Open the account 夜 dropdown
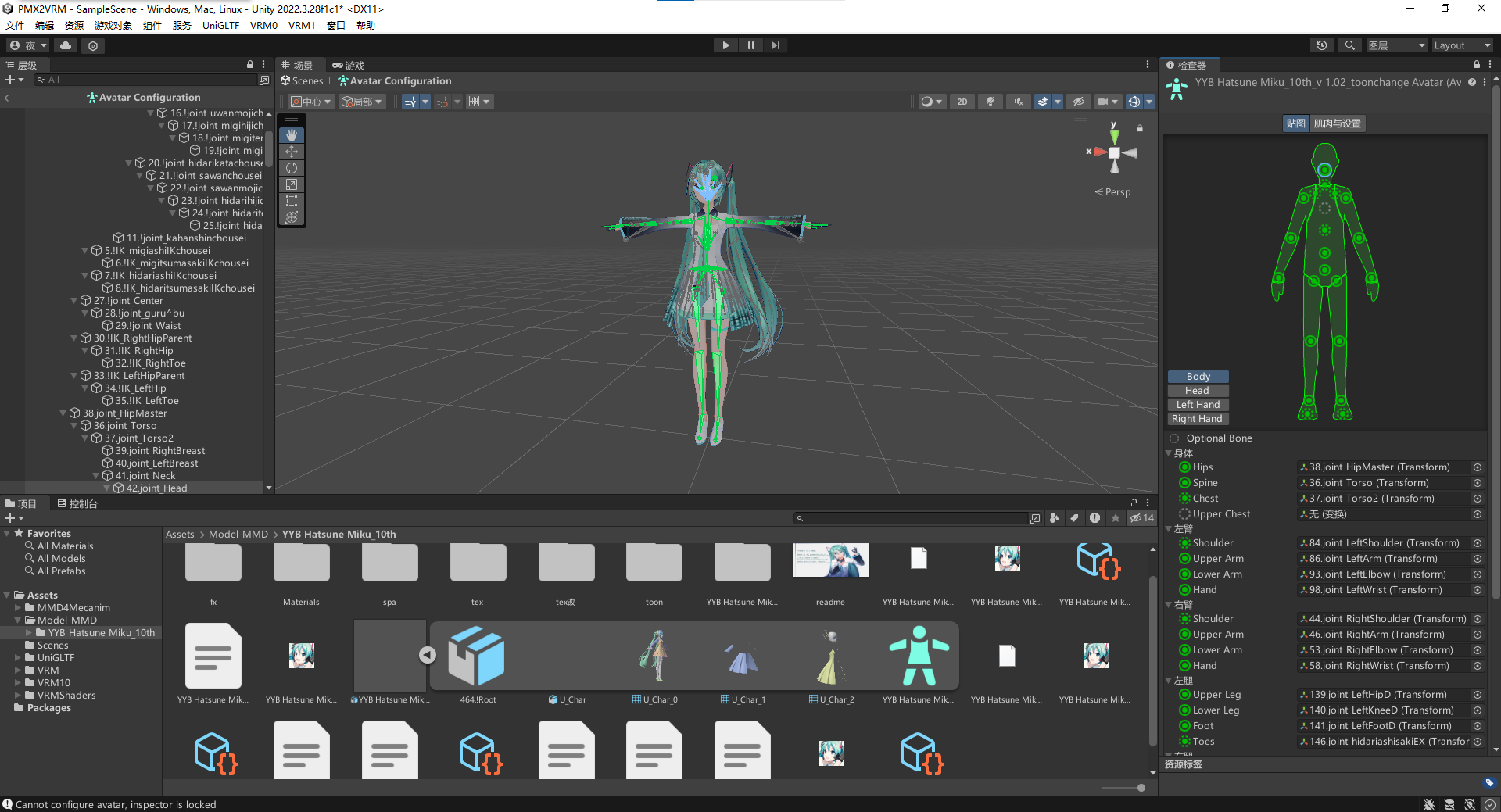The width and height of the screenshot is (1501, 812). pos(29,45)
